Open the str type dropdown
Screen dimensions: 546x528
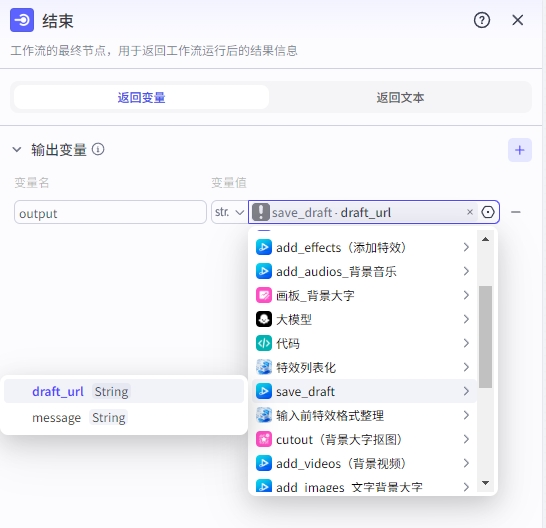229,212
